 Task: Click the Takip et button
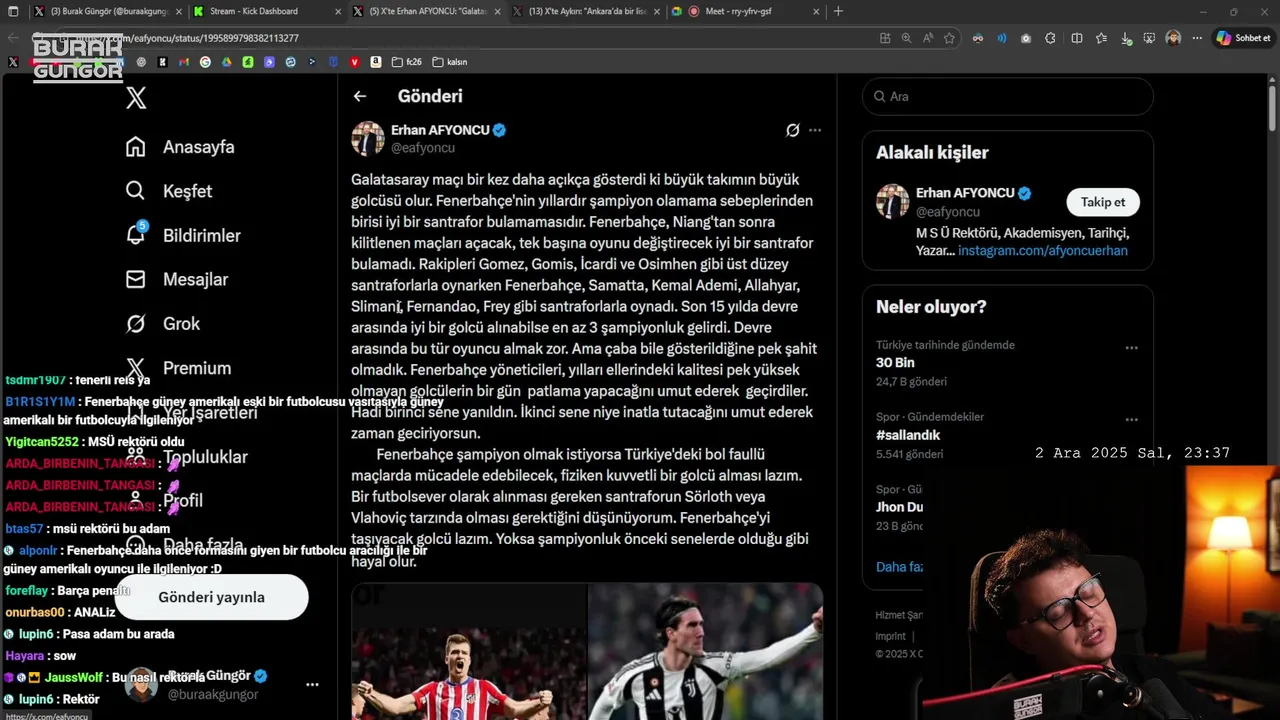pyautogui.click(x=1103, y=202)
